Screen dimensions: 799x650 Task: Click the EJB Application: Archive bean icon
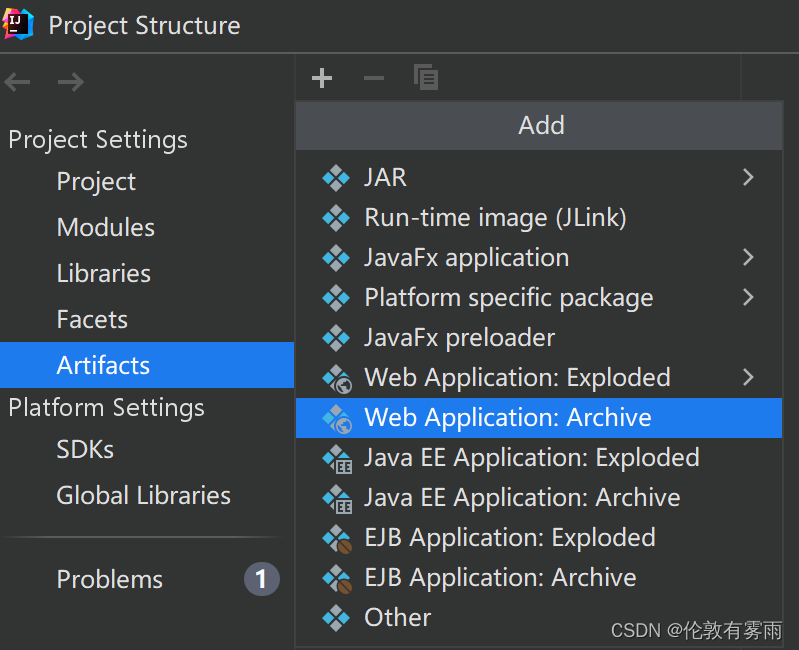pyautogui.click(x=337, y=579)
